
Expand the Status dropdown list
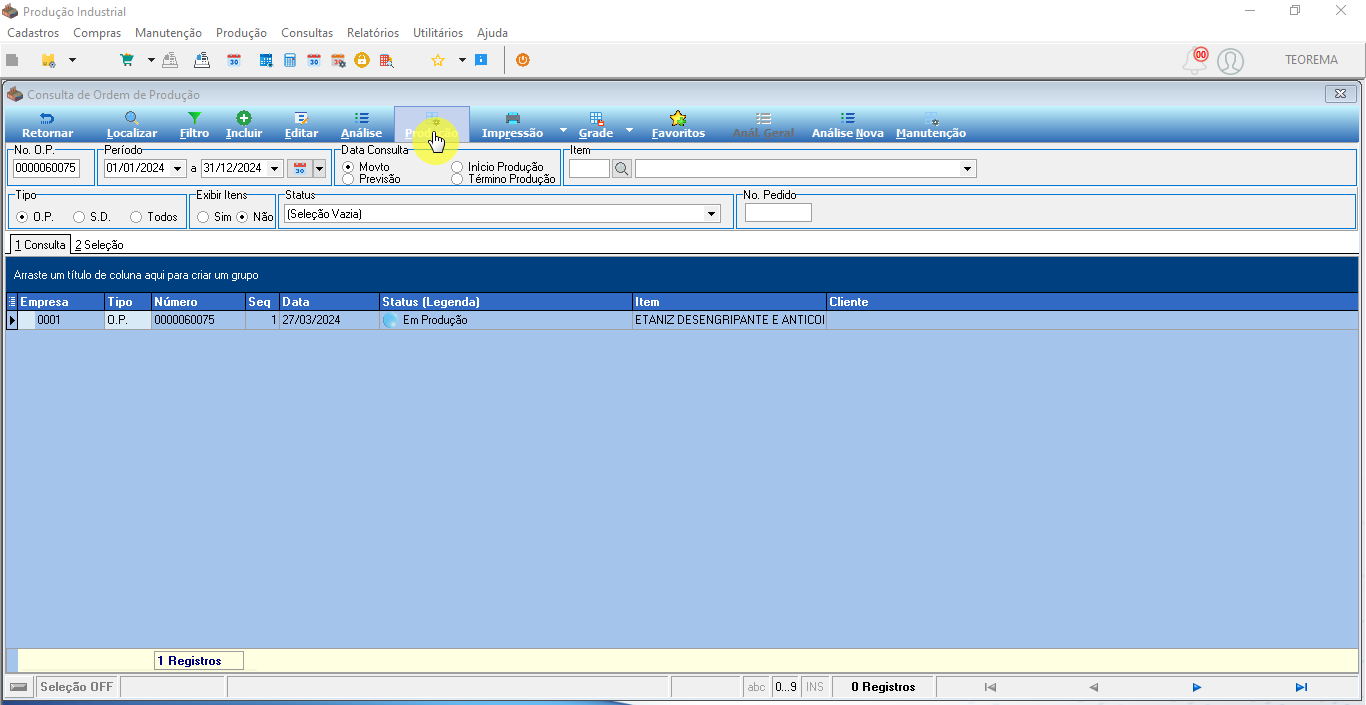[712, 214]
